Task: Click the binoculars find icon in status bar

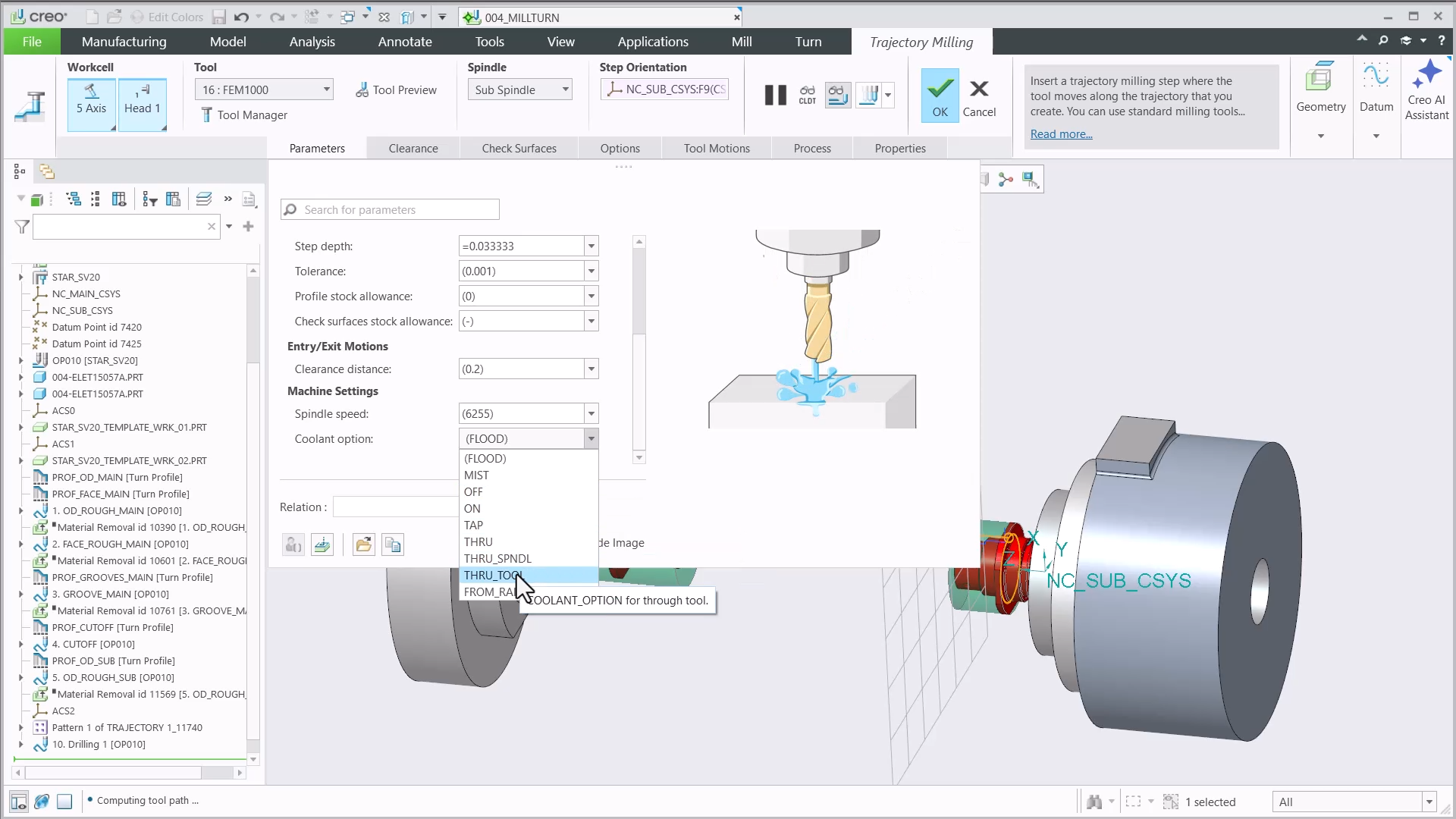Action: (1094, 802)
